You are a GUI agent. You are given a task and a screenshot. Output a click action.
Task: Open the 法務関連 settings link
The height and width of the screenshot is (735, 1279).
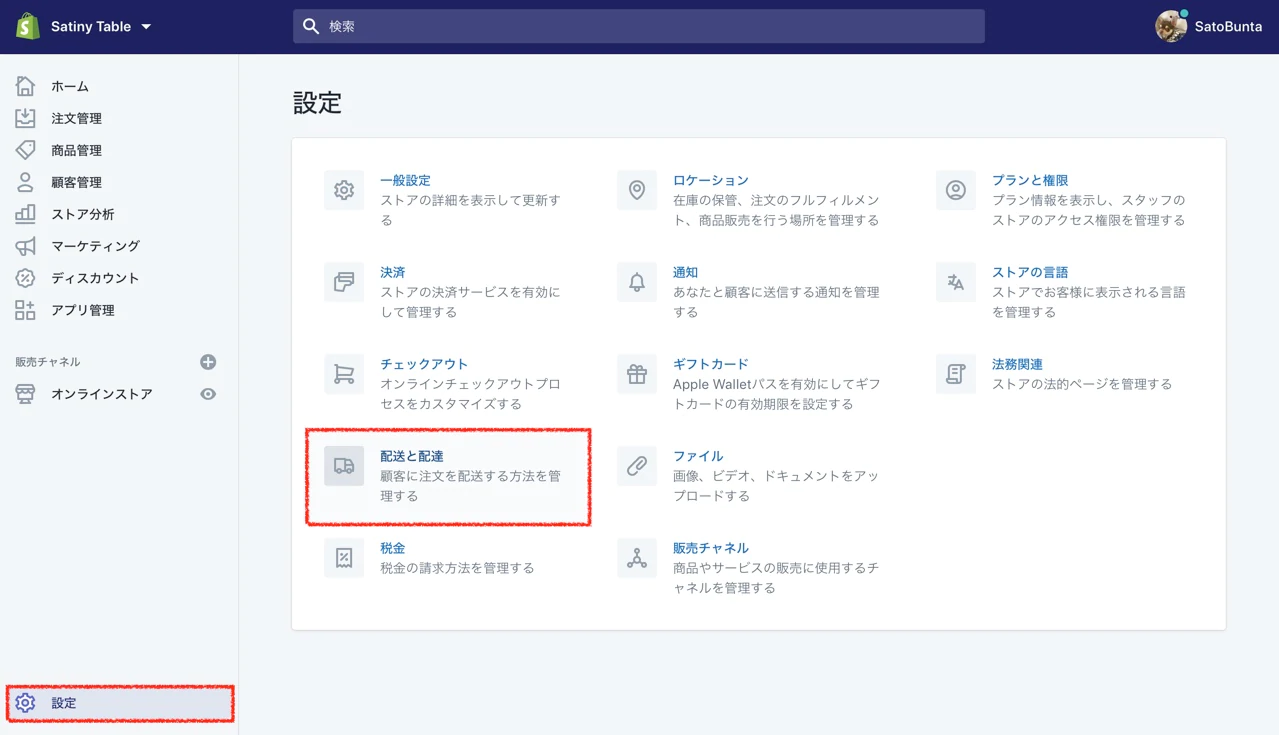(x=1016, y=364)
